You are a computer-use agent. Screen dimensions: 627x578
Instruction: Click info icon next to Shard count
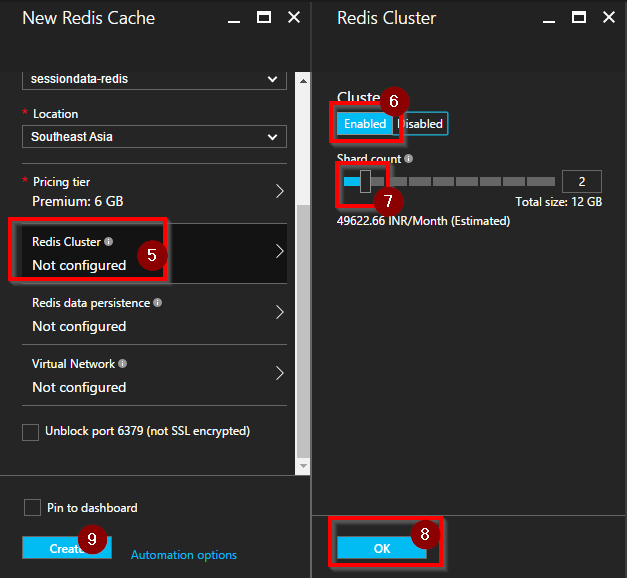point(409,159)
